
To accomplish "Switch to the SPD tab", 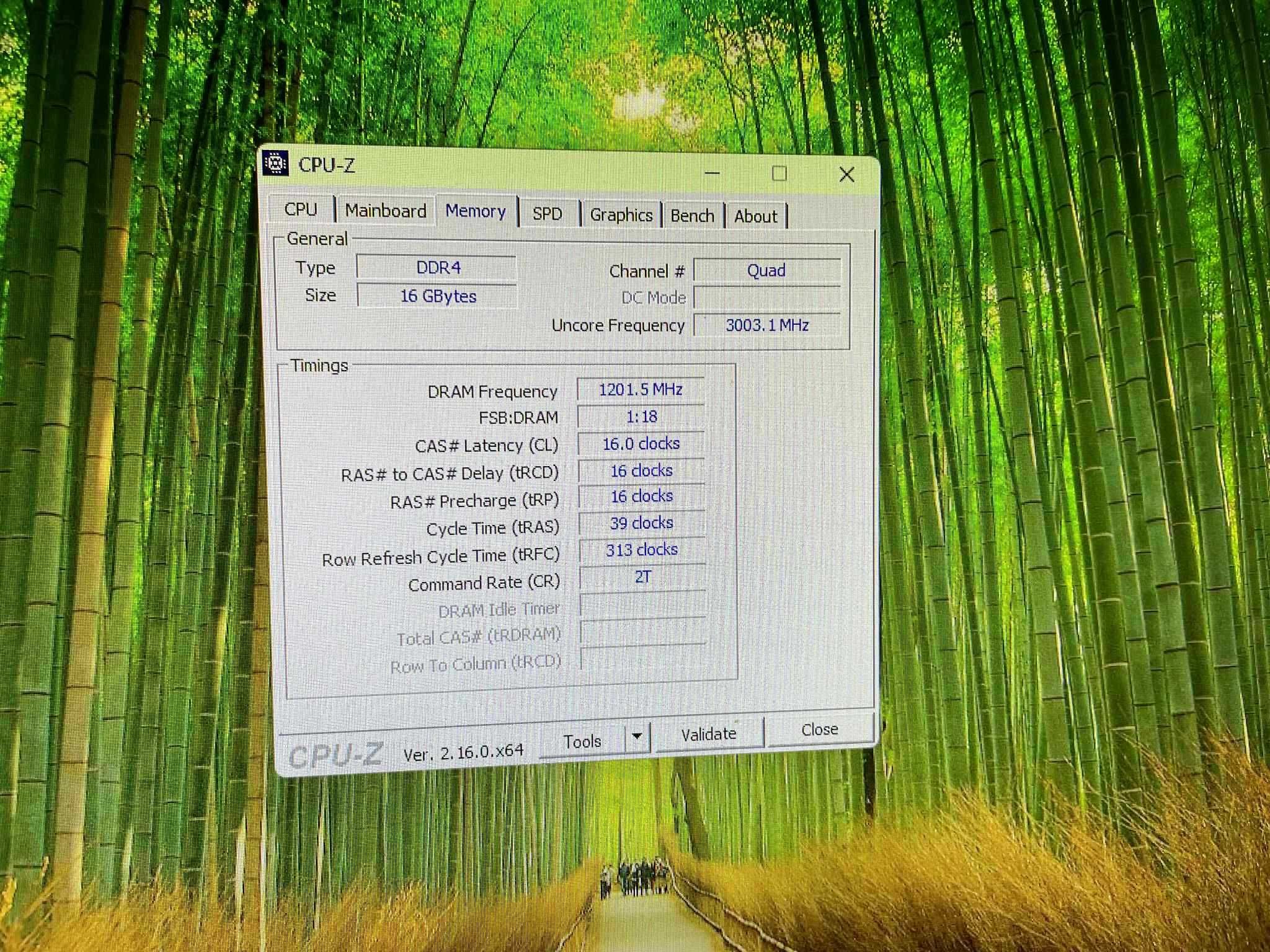I will (548, 214).
